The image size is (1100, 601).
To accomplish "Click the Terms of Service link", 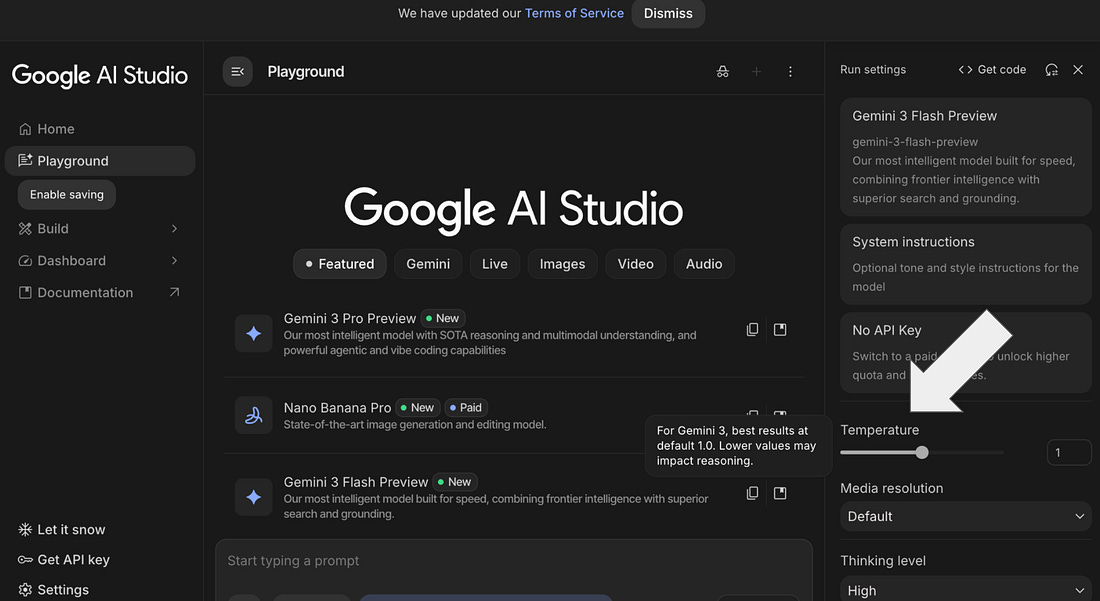I will click(x=574, y=13).
